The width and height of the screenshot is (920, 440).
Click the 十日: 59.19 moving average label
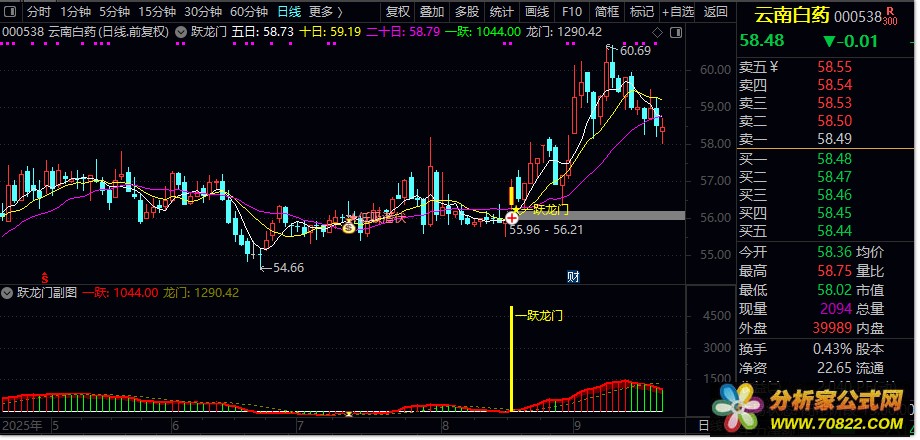tap(330, 32)
